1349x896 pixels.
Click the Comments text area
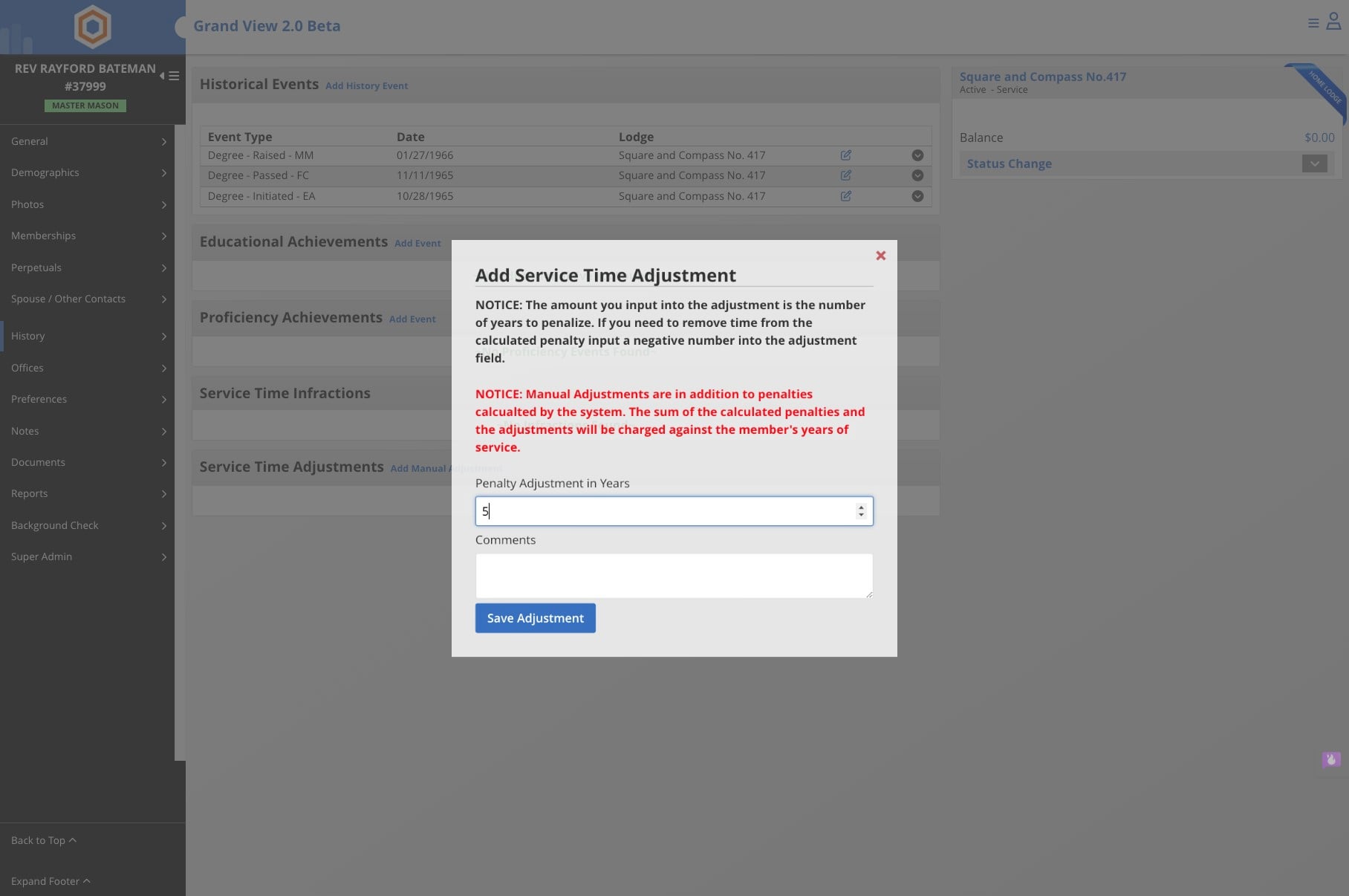pyautogui.click(x=674, y=576)
